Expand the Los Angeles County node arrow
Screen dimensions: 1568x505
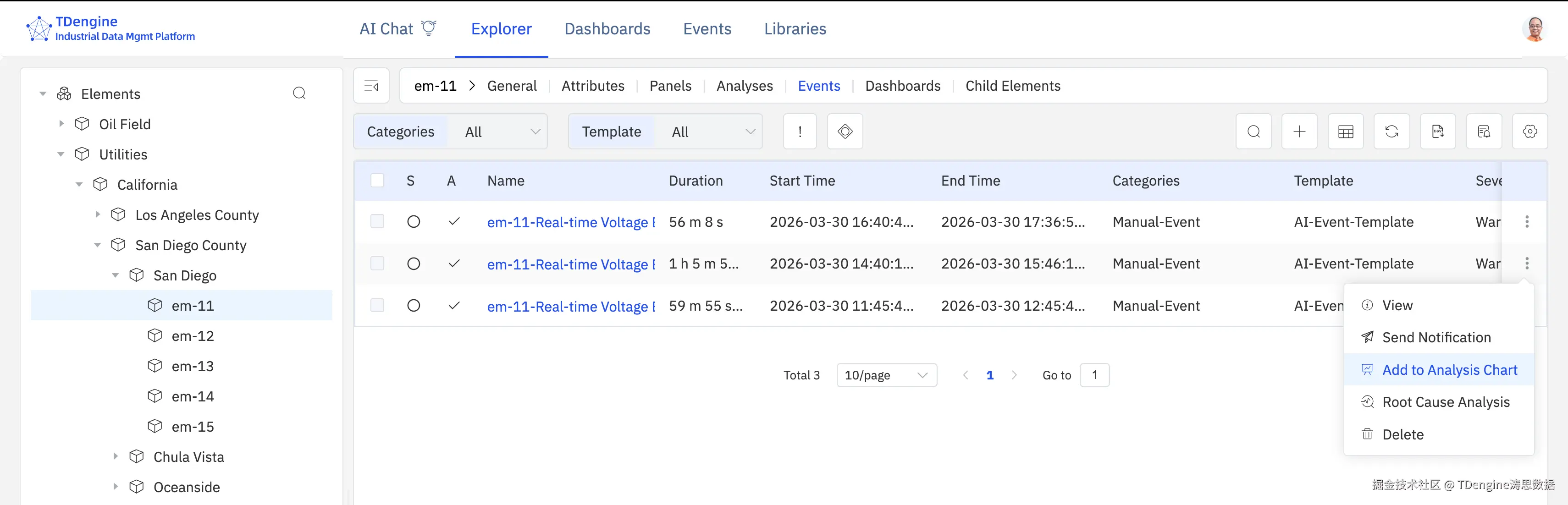click(x=97, y=214)
